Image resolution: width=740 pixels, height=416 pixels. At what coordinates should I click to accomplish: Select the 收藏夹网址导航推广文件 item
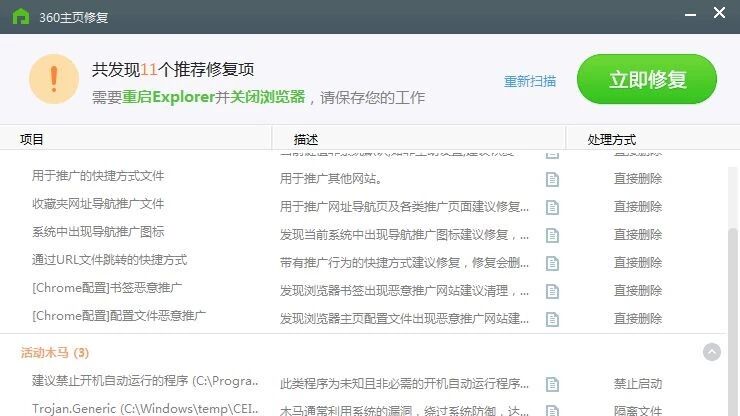pyautogui.click(x=98, y=204)
